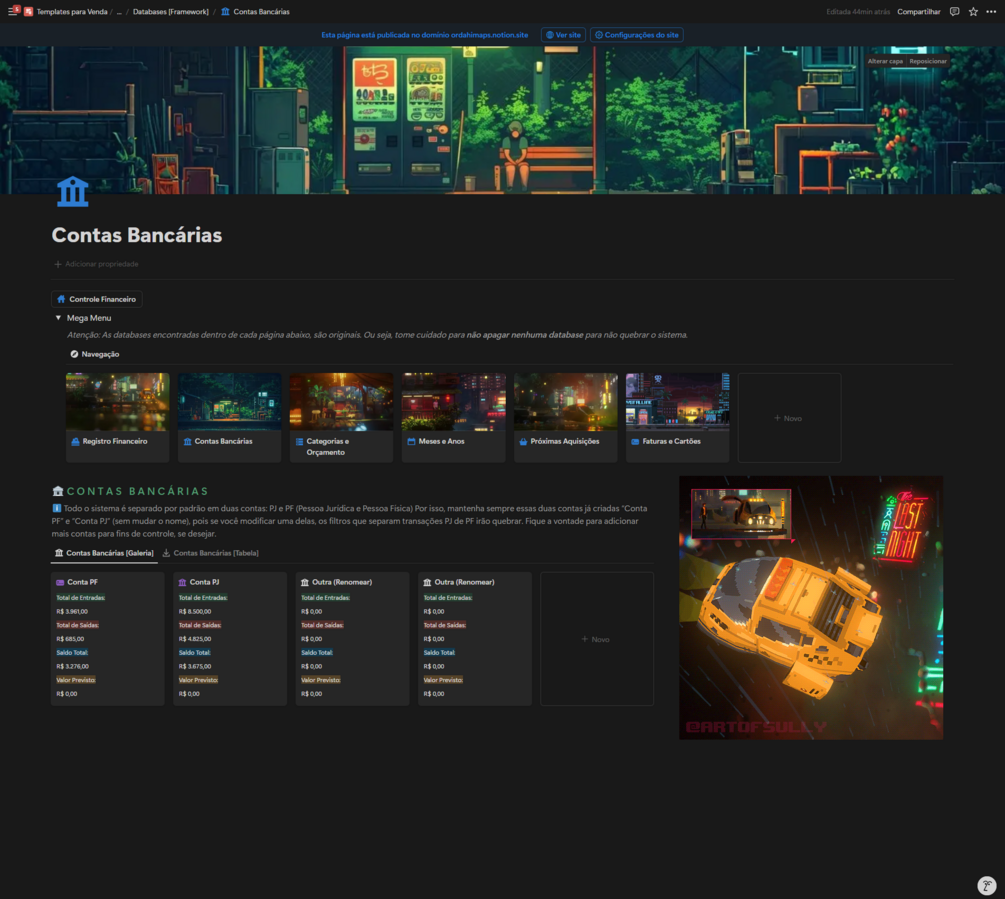Click R$ 685,00 saídas in Conta PF

pos(70,639)
